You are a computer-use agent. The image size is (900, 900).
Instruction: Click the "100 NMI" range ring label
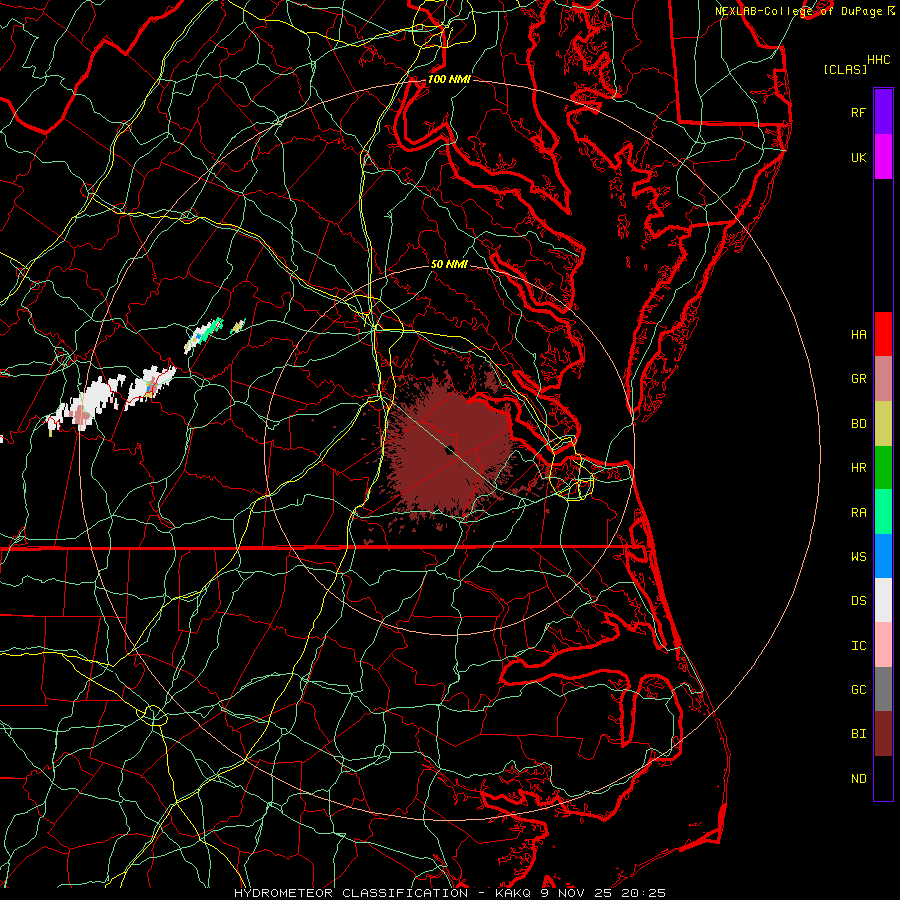pos(449,79)
